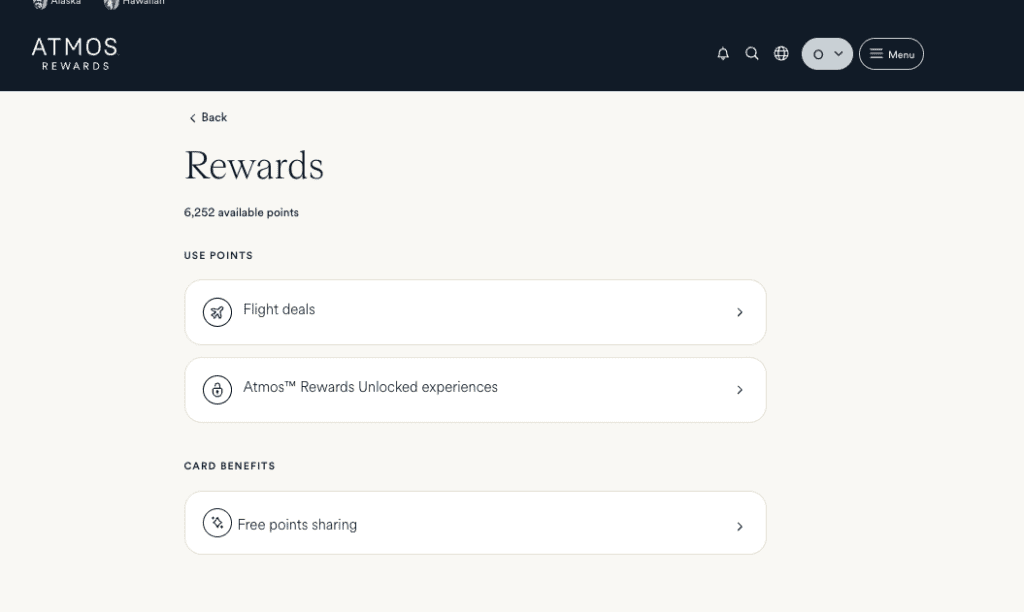Click the chevron on Unlocked experiences row
Screen dimensions: 1024x612
740,390
